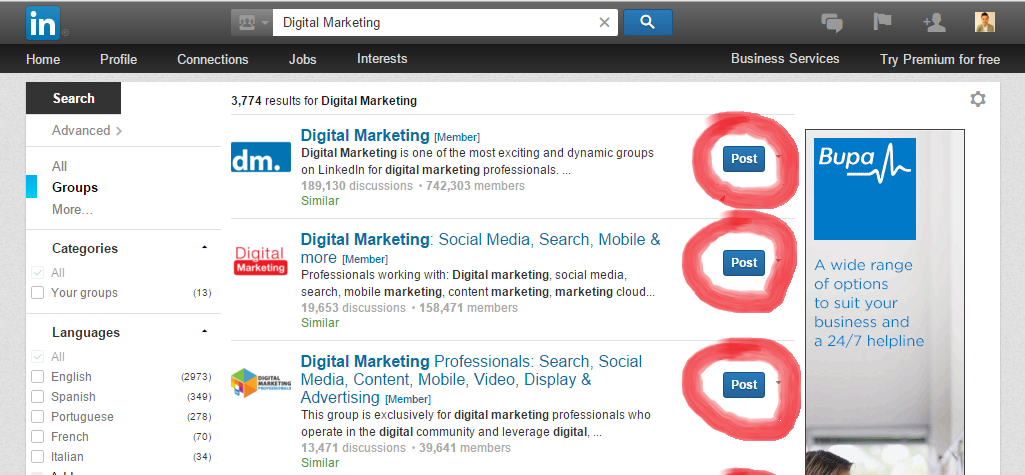Clear the search field with X icon
Viewport: 1025px width, 475px height.
(x=604, y=22)
